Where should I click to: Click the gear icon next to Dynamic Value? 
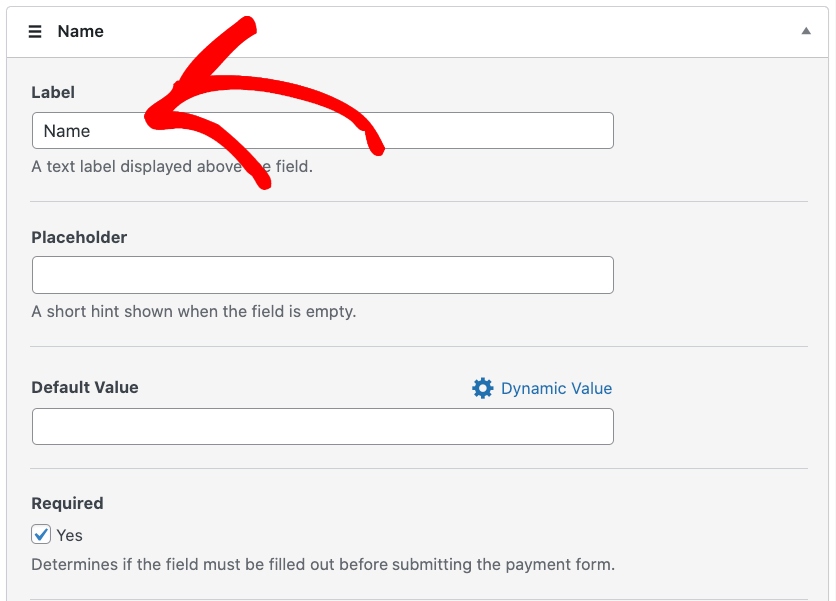pyautogui.click(x=483, y=388)
